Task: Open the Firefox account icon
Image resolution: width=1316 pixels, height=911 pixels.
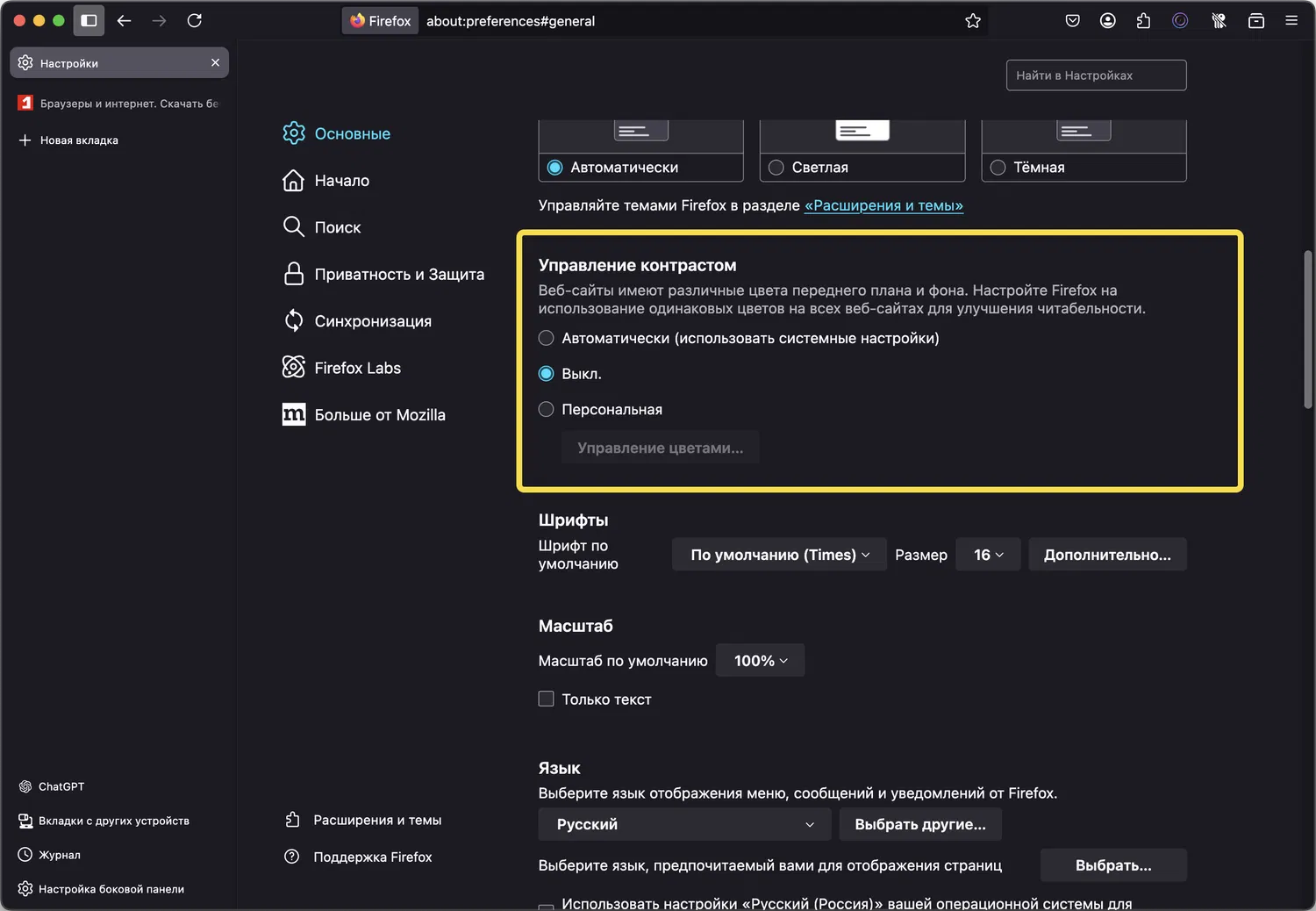Action: click(x=1108, y=21)
